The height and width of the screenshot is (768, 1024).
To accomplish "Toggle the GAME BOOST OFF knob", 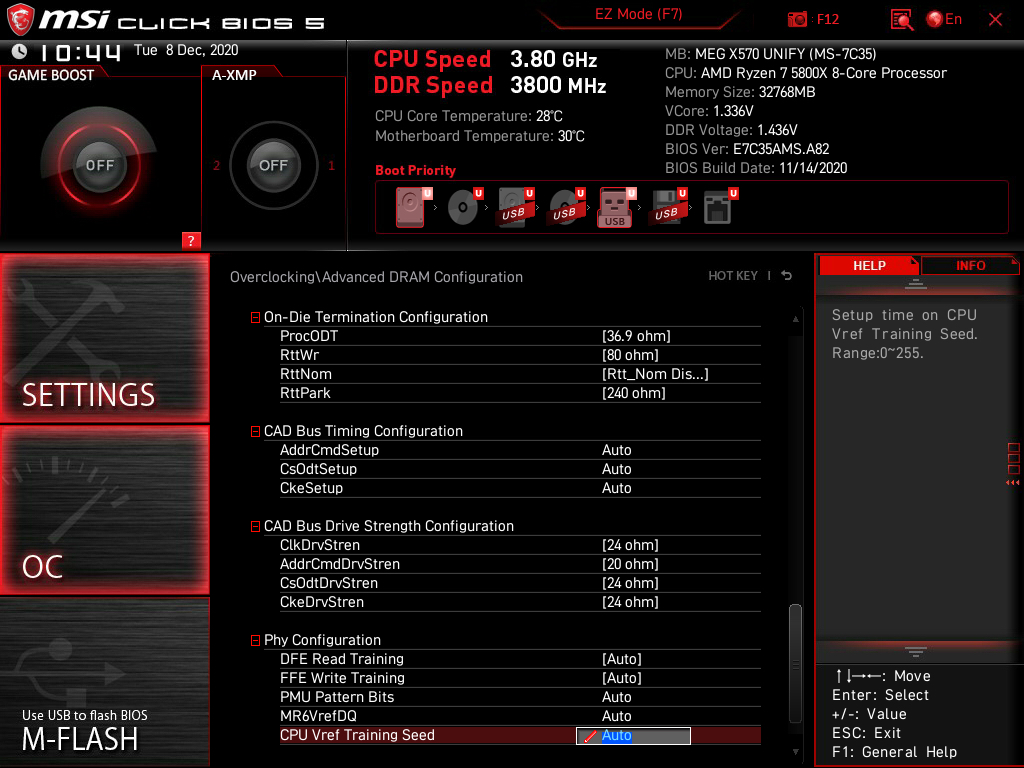I will (99, 165).
